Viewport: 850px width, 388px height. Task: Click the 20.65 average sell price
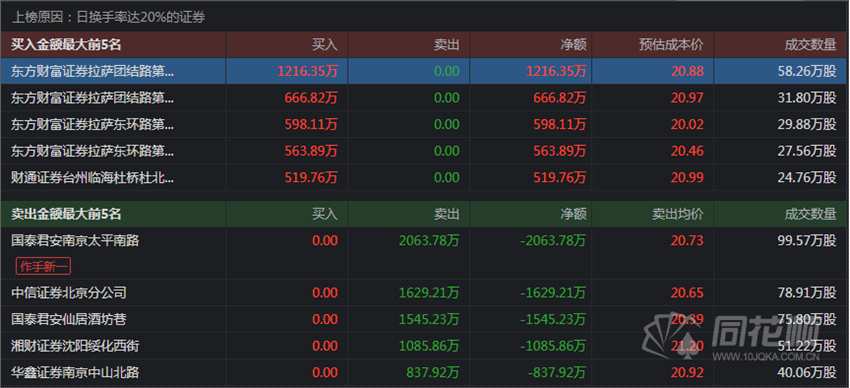(687, 293)
